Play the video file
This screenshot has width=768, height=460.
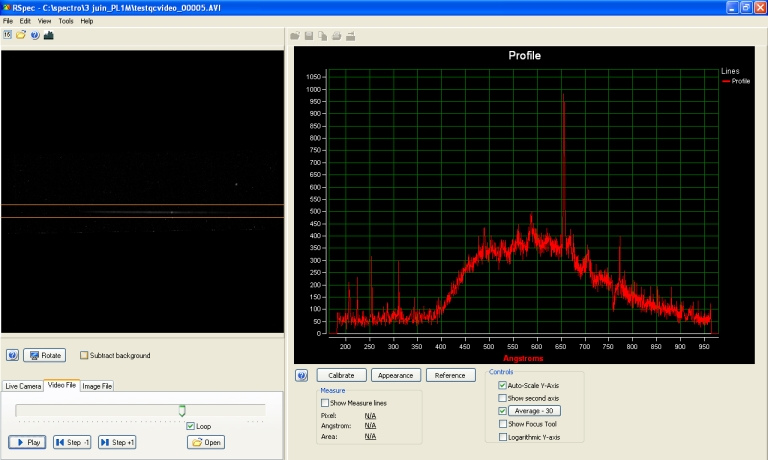coord(28,442)
